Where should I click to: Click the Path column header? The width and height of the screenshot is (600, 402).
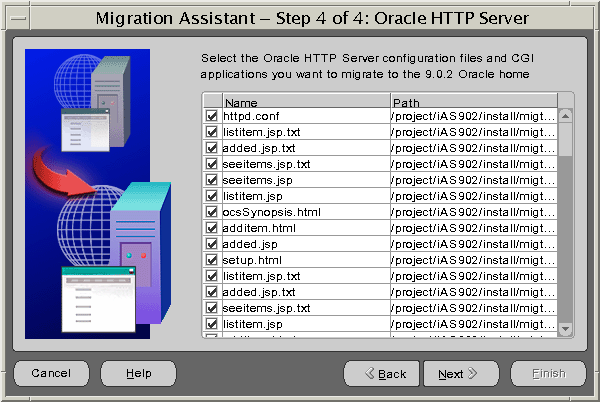(474, 101)
